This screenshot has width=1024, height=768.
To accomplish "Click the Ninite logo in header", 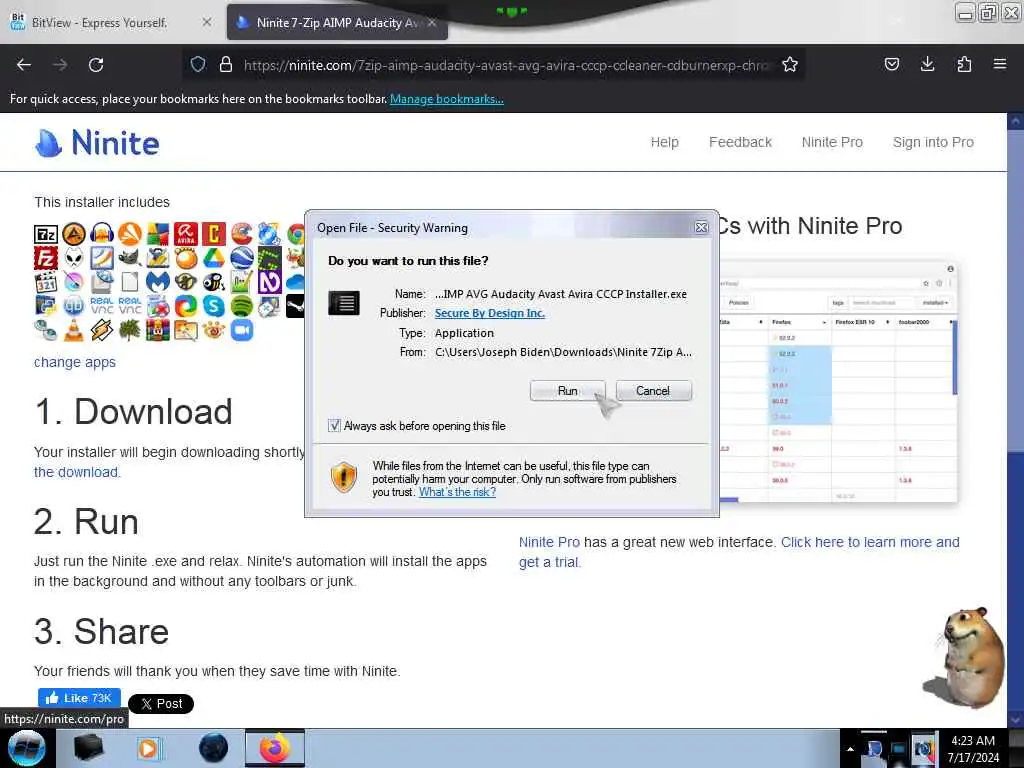I will (x=97, y=143).
